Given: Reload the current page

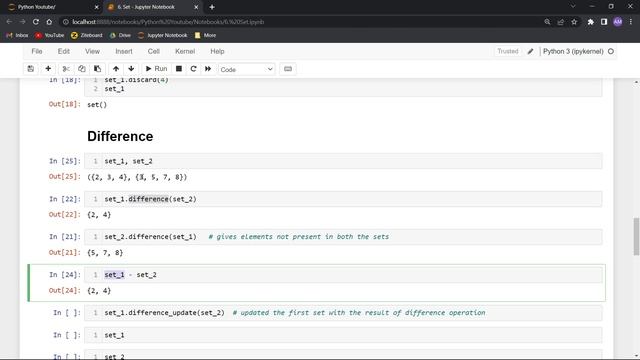Looking at the screenshot, I should point(36,22).
